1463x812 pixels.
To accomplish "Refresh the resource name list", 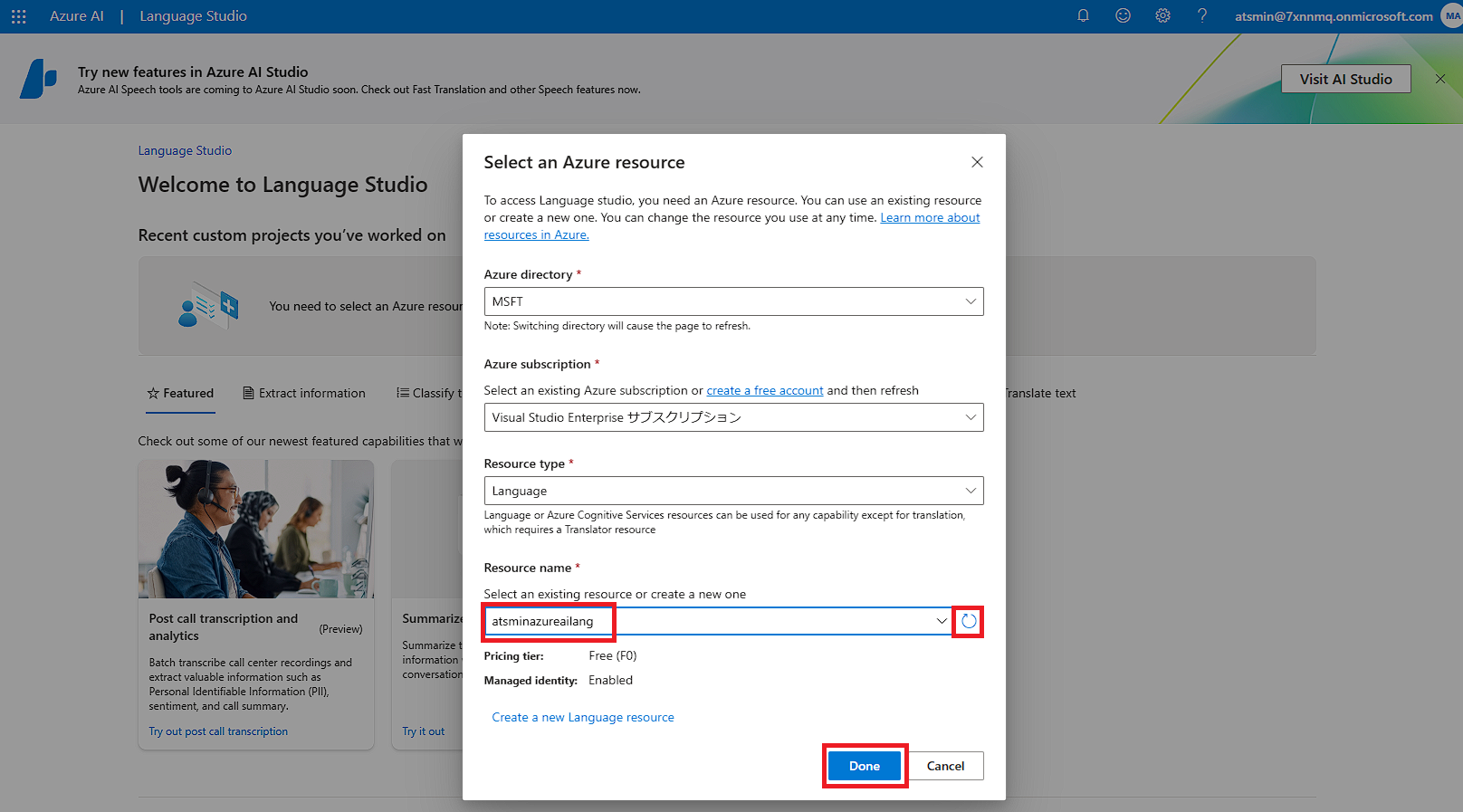I will click(969, 621).
